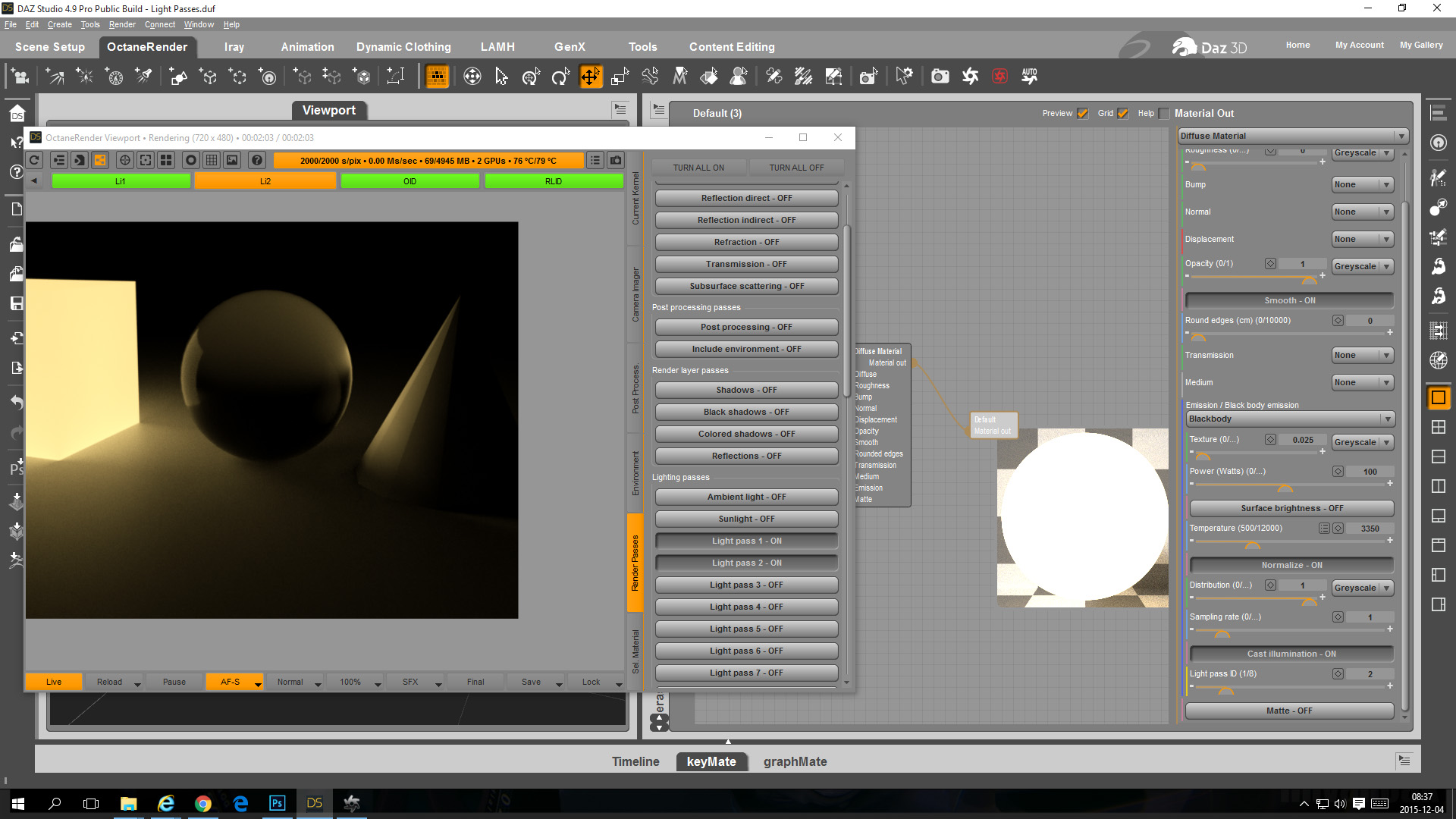Open the Octane viewport help question icon
This screenshot has height=819, width=1456.
pos(257,160)
